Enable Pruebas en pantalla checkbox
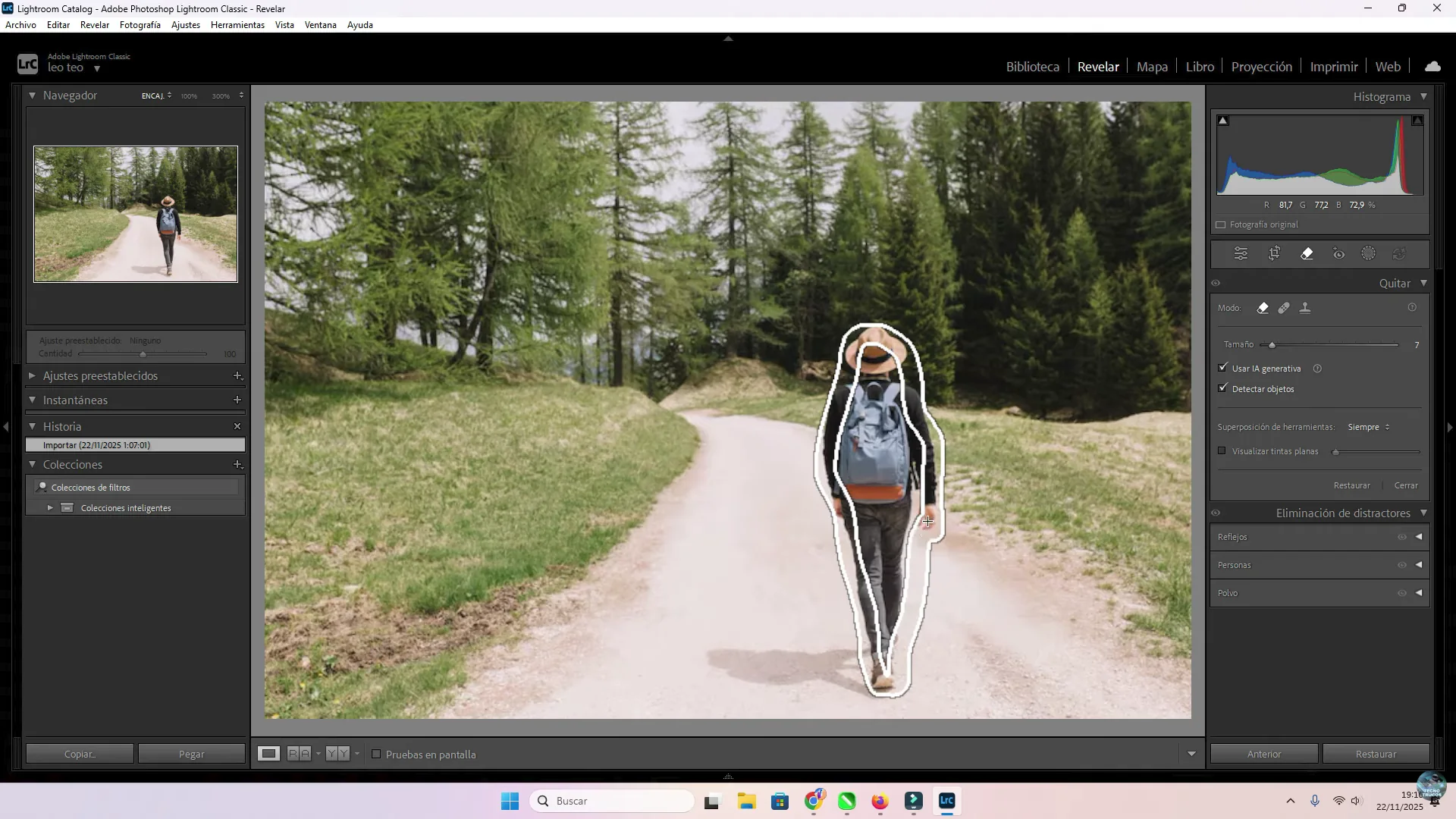The width and height of the screenshot is (1456, 819). tap(376, 755)
